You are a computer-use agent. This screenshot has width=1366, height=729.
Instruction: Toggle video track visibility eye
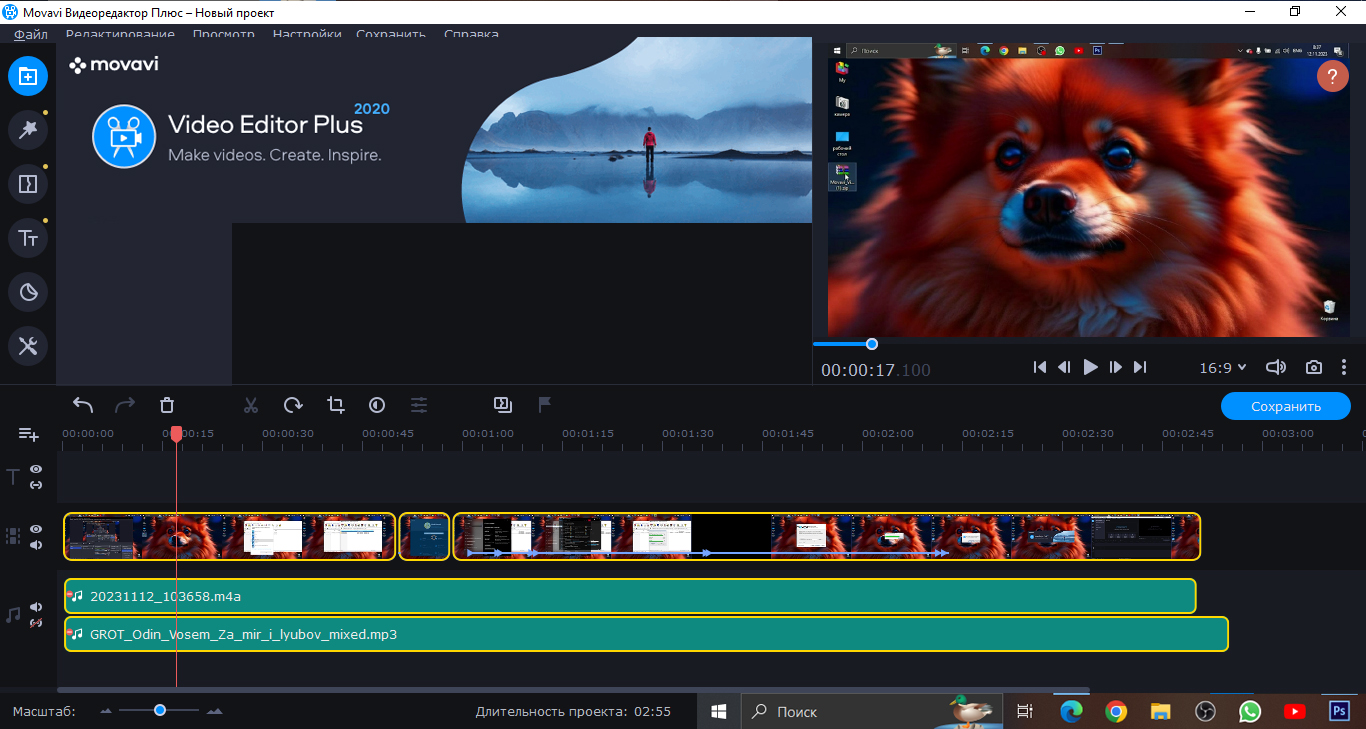click(x=36, y=529)
